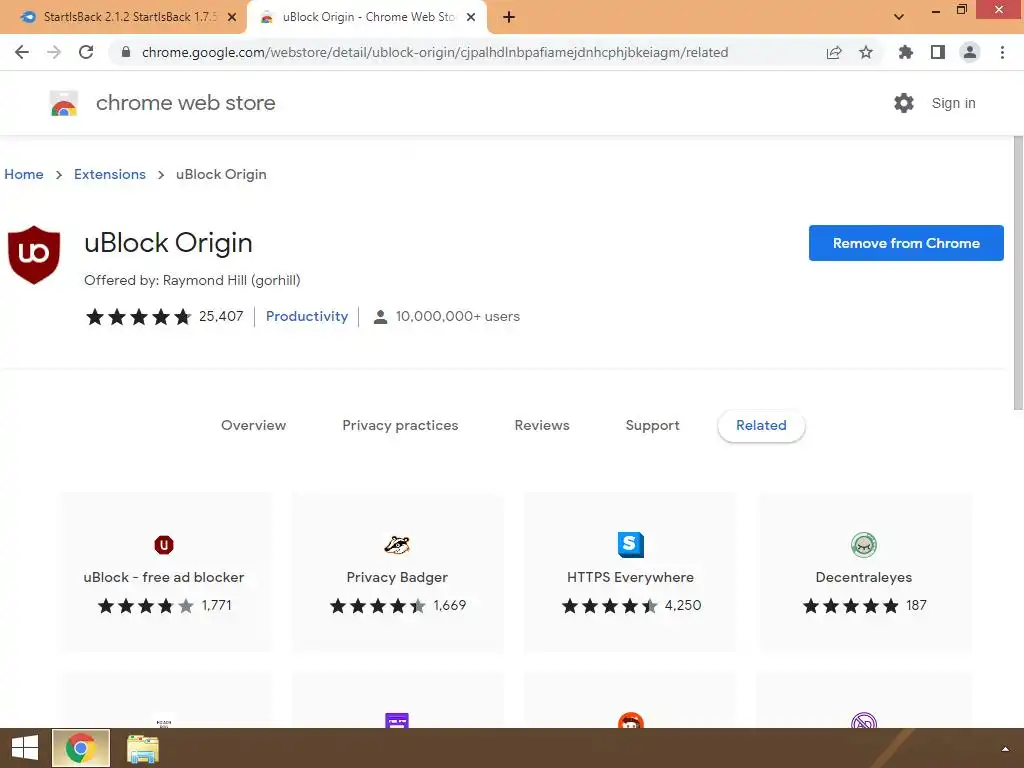Switch to the StartIsBack browser tab
The width and height of the screenshot is (1024, 768).
[129, 17]
